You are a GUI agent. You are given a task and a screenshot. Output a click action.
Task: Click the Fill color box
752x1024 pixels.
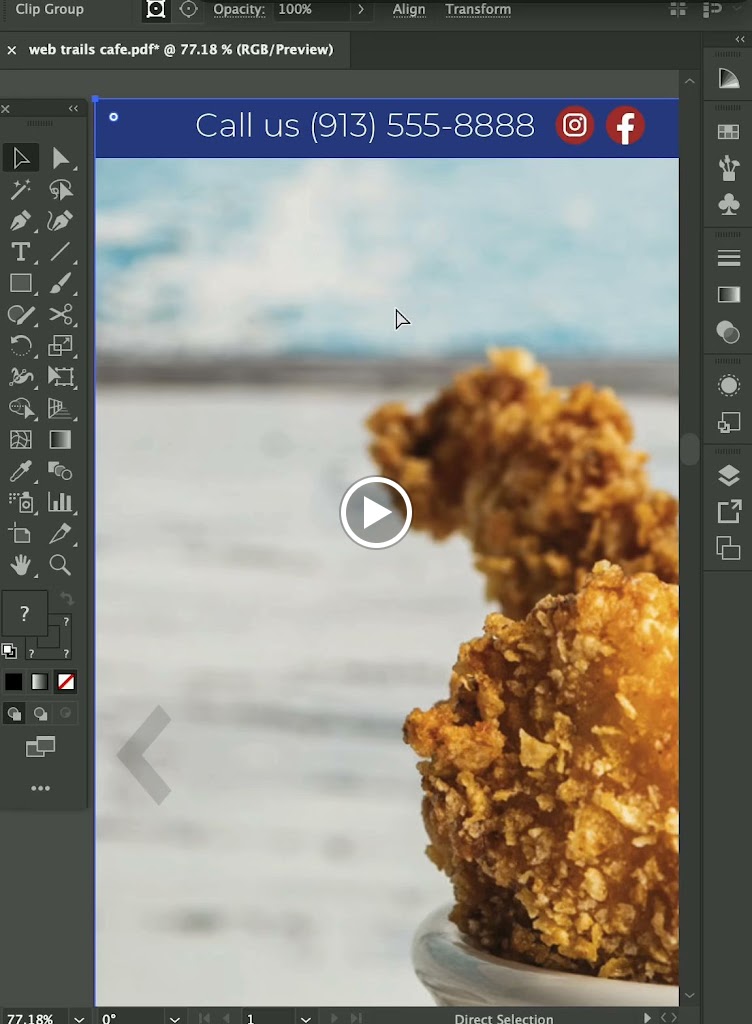[x=24, y=613]
